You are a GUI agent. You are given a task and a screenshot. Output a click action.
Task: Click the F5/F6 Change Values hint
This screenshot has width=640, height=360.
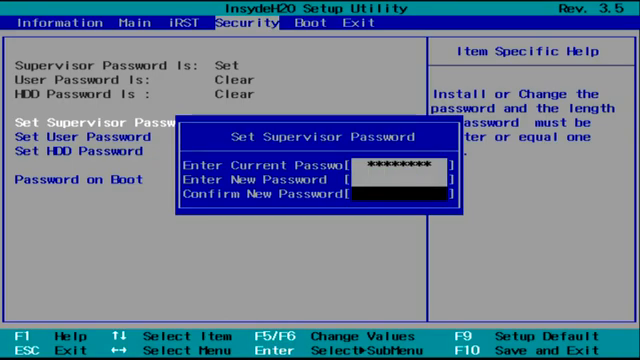[335, 336]
